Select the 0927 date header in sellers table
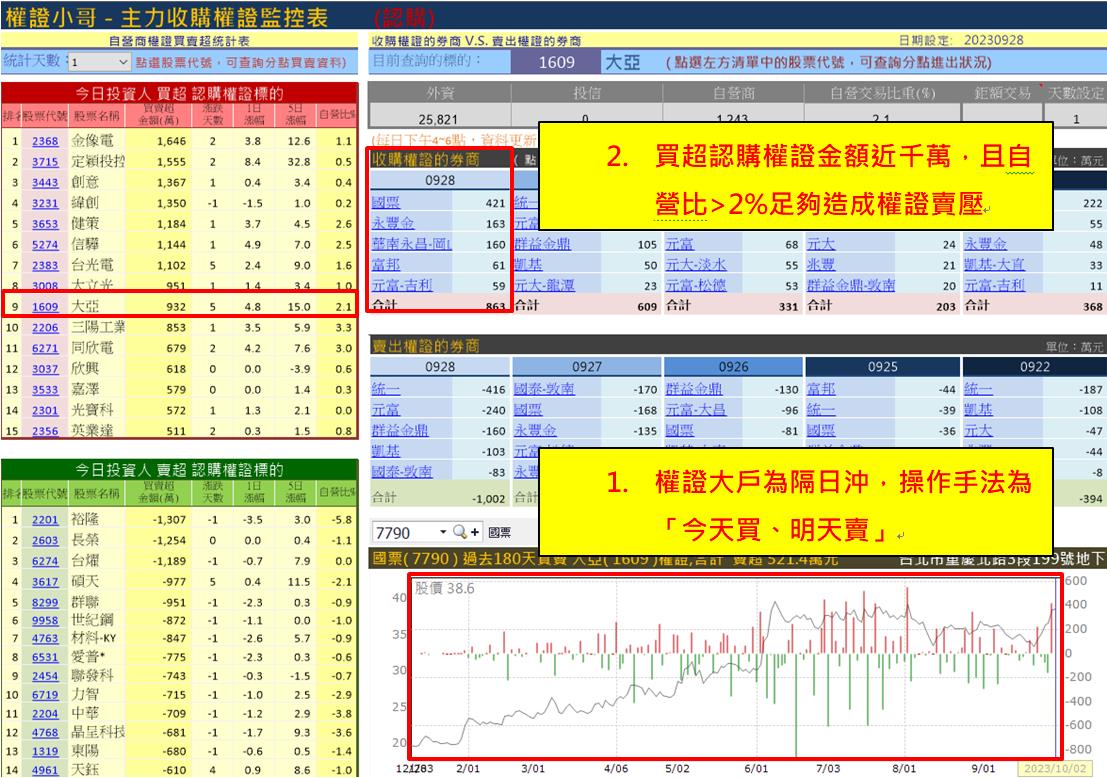Screen dimensions: 1107x778 pos(587,366)
